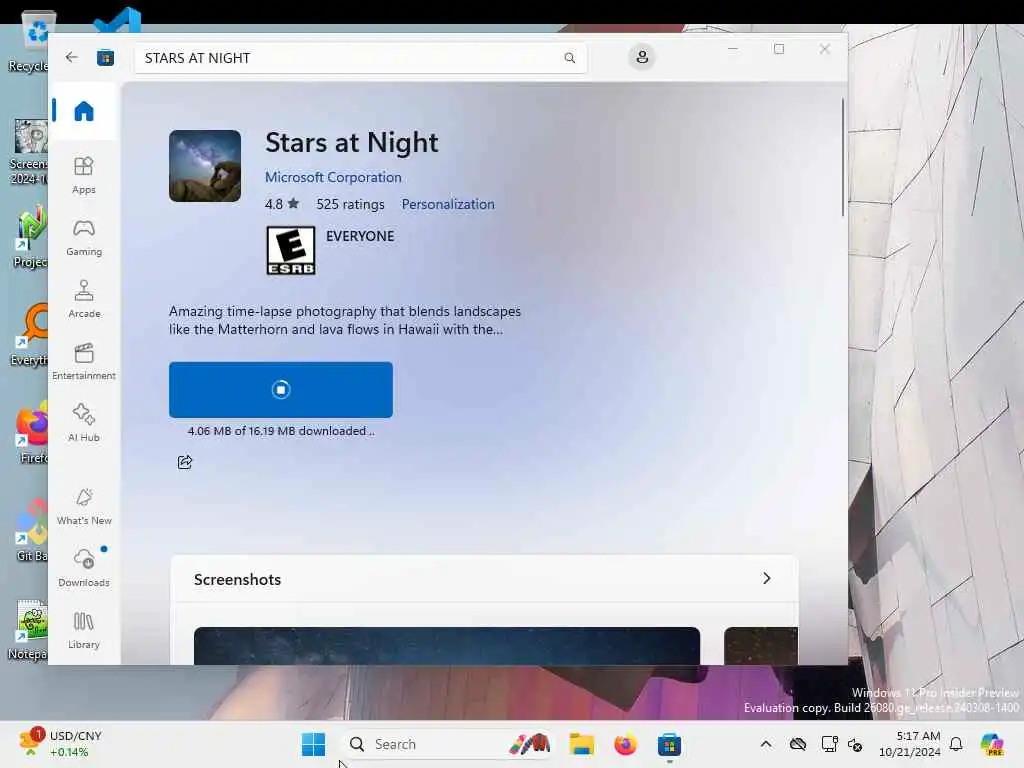Image resolution: width=1024 pixels, height=768 pixels.
Task: Click the app description text
Action: (x=345, y=320)
